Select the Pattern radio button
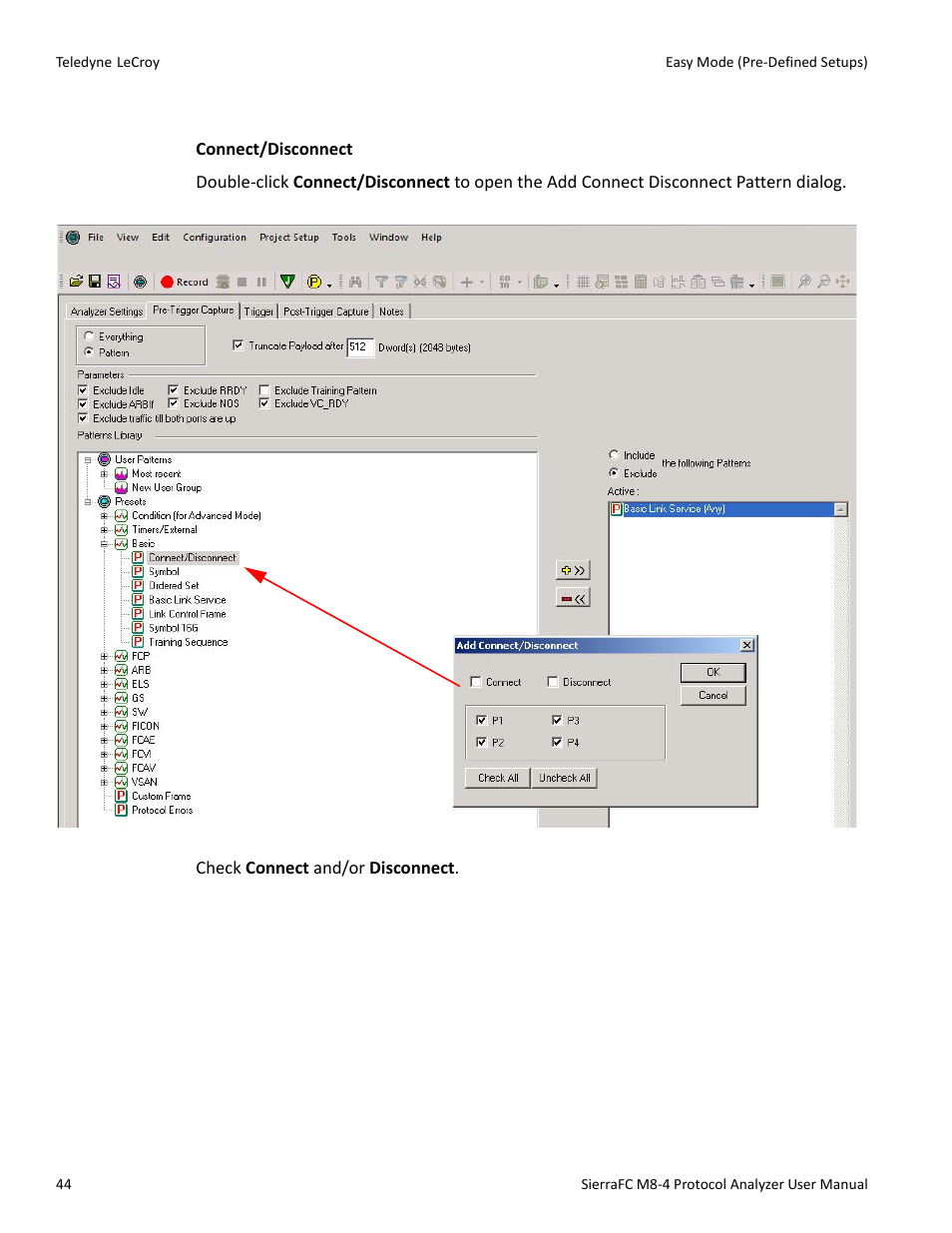This screenshot has width=952, height=1233. point(89,352)
